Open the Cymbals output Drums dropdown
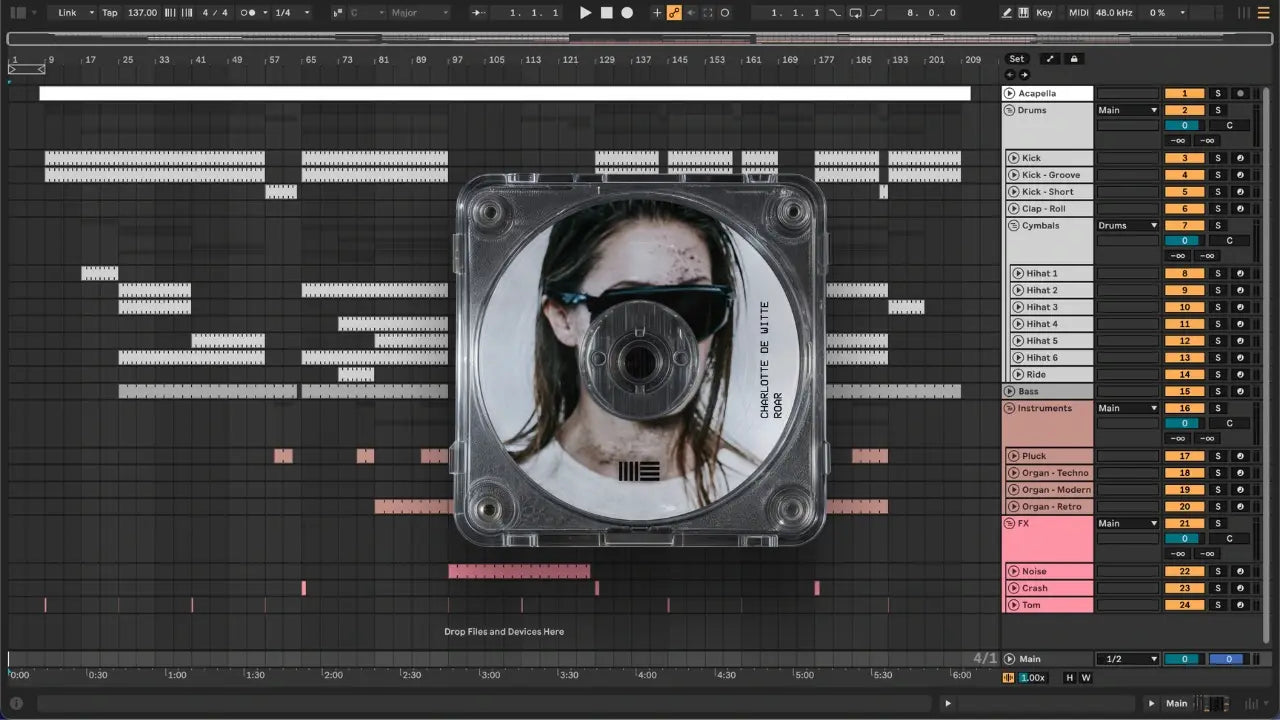The image size is (1280, 720). 1128,226
